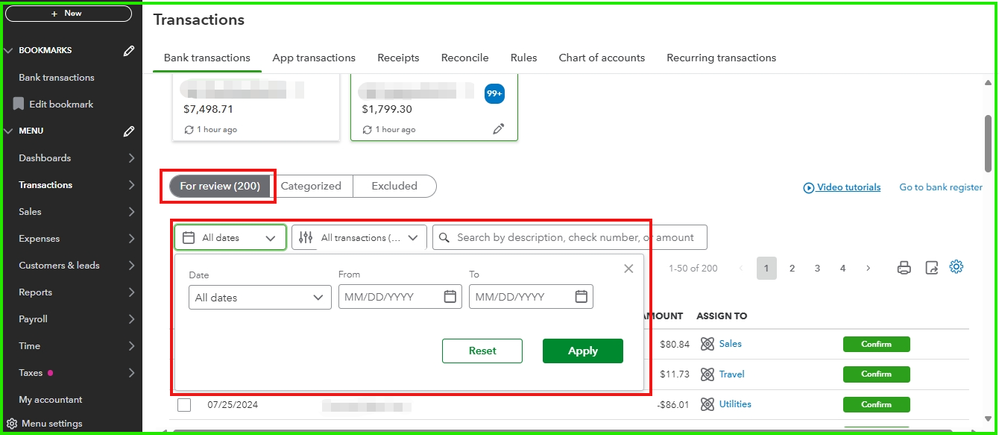The image size is (999, 435).
Task: Show Categorized transactions
Action: (x=311, y=187)
